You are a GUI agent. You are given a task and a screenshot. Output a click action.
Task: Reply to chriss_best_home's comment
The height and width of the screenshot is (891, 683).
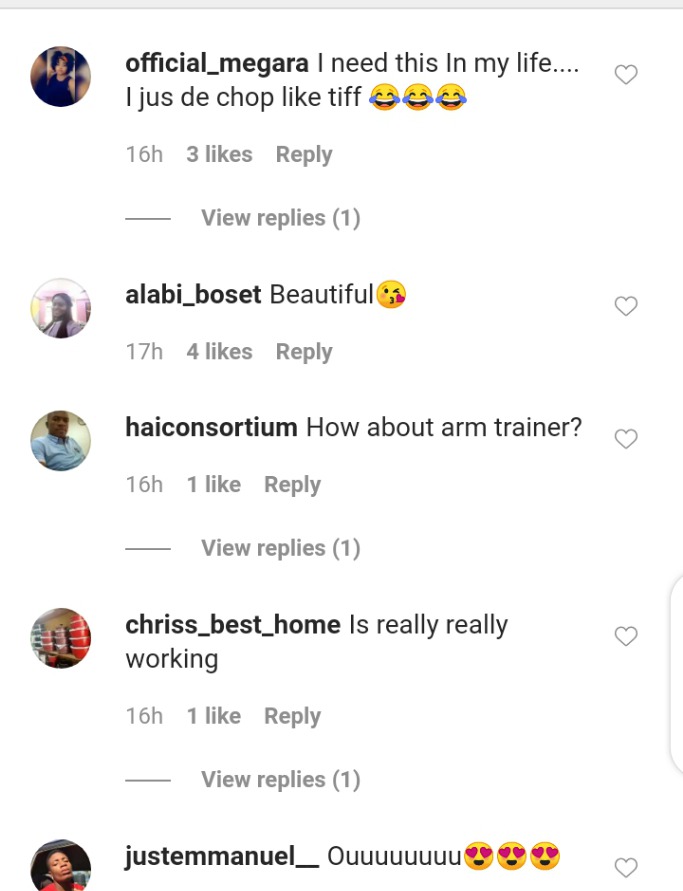pos(293,716)
